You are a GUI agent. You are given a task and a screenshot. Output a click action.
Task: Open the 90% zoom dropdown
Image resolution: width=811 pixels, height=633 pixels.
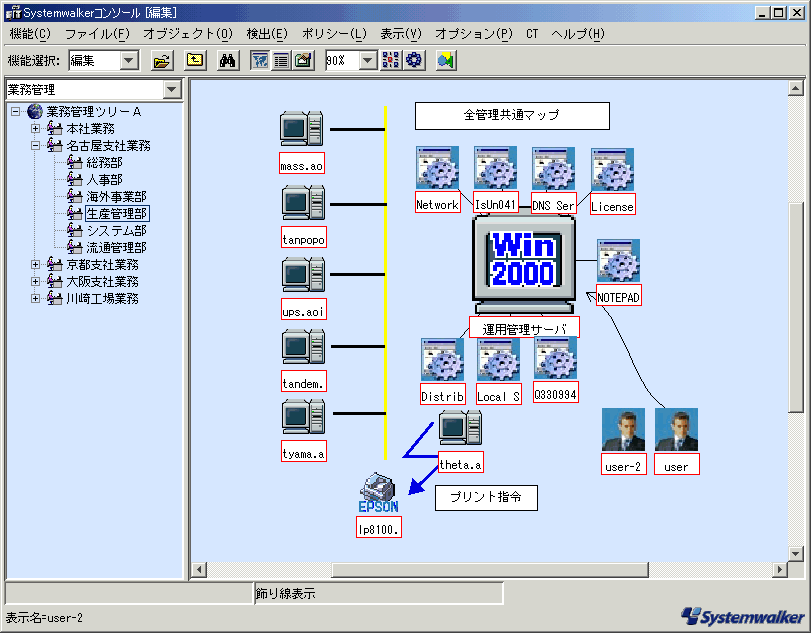point(367,60)
